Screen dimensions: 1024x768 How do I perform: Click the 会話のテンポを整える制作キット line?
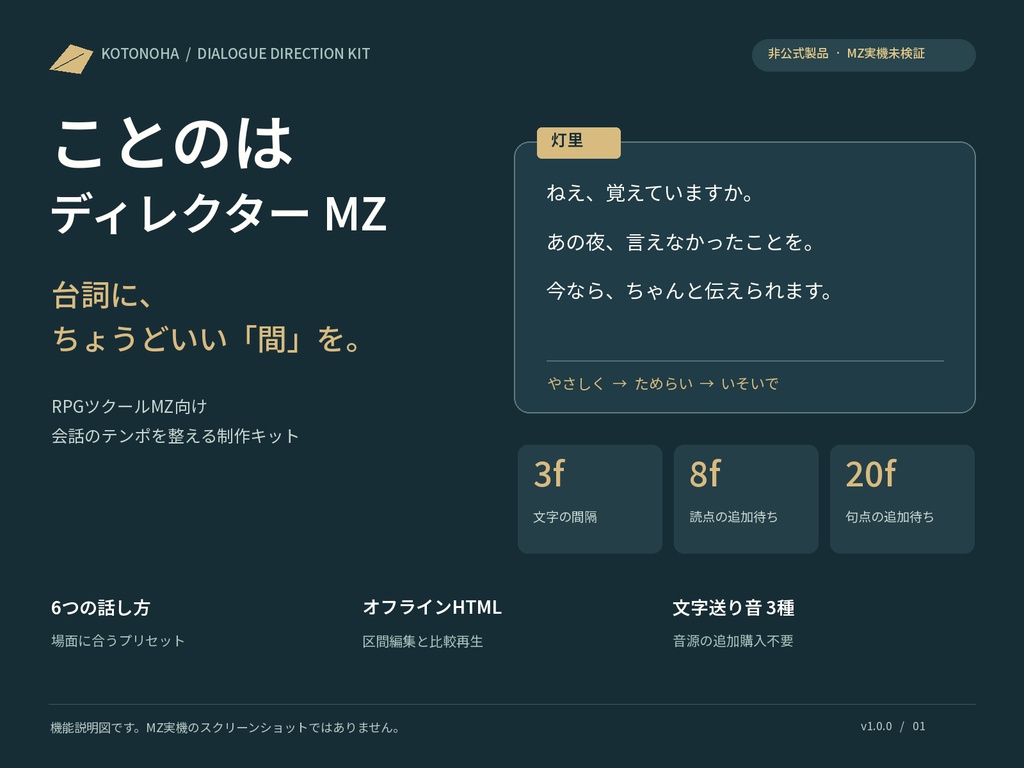[x=175, y=436]
